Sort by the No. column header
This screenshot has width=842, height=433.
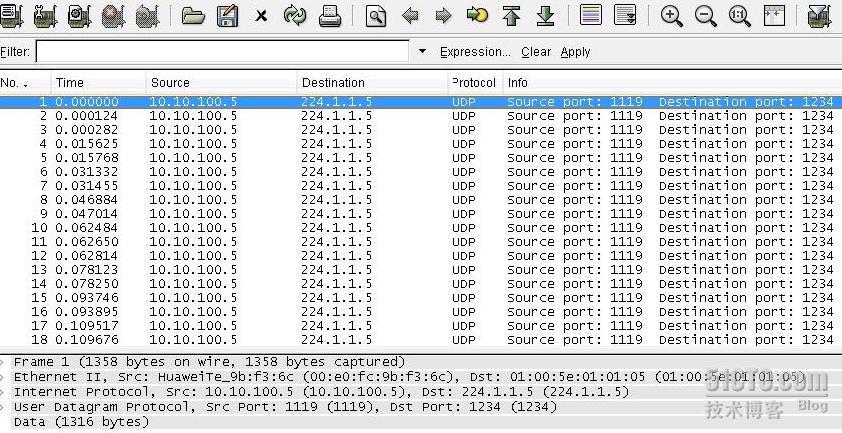25,83
